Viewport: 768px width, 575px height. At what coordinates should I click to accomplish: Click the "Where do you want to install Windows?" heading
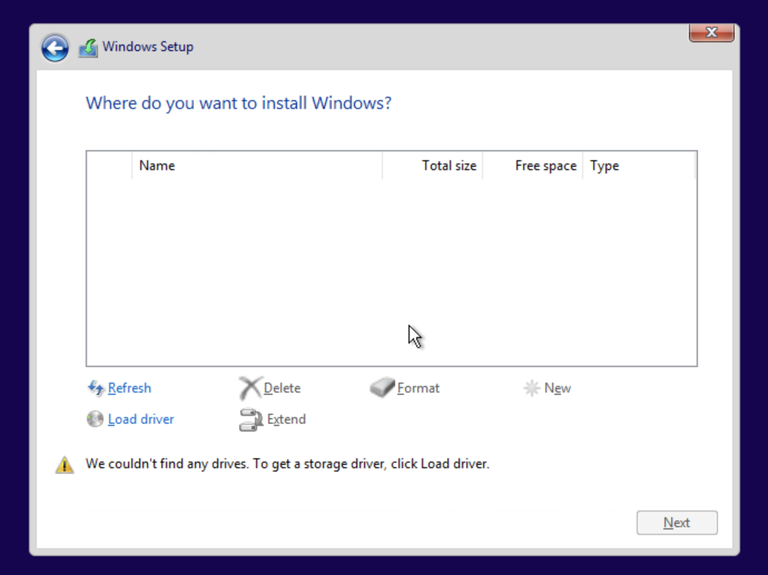tap(239, 103)
